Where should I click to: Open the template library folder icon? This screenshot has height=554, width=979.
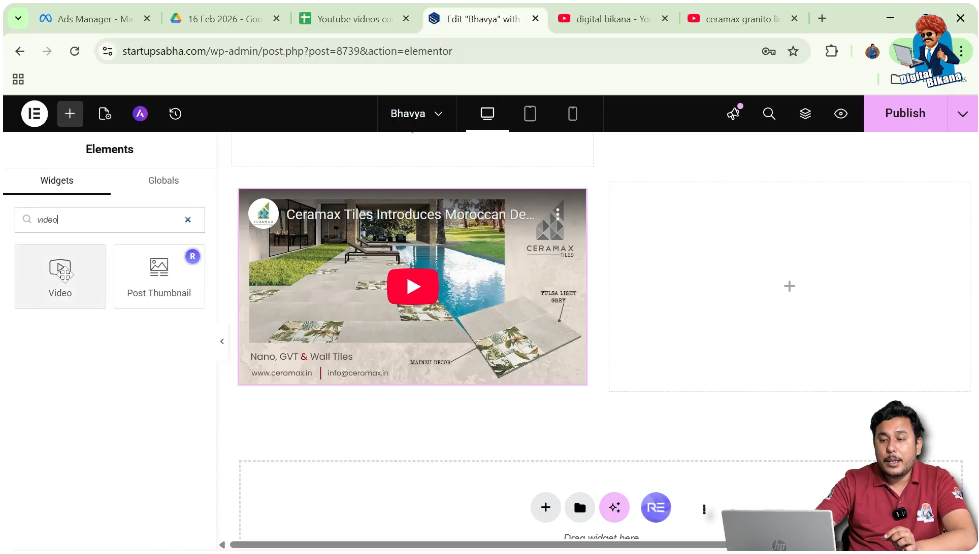pos(579,507)
